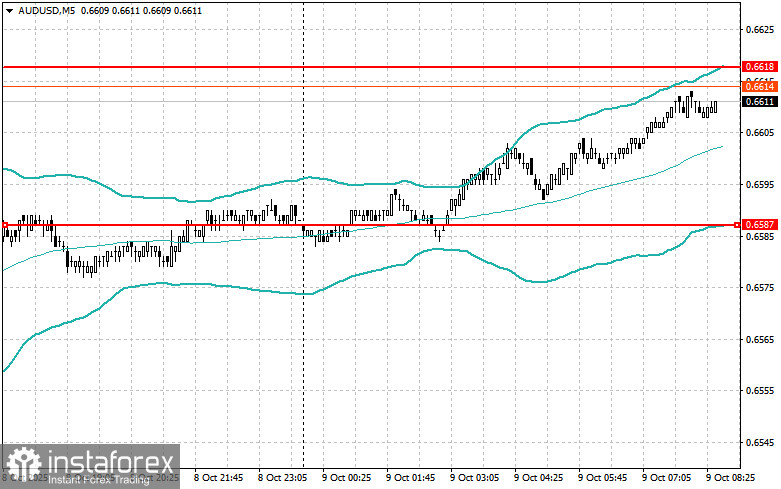Select the 0.6575 price axis value
This screenshot has width=781, height=489.
(760, 288)
